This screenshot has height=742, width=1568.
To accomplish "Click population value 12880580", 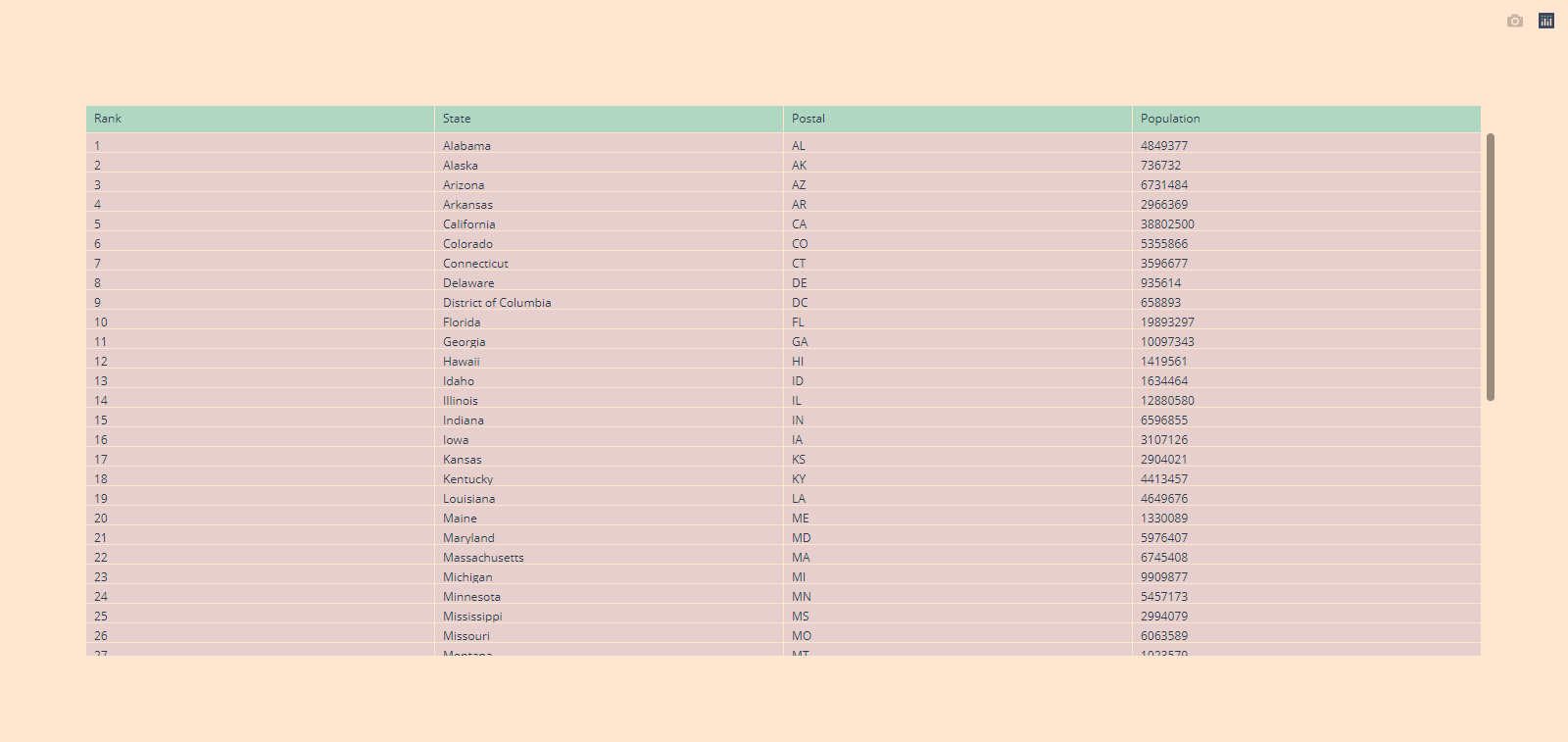I will (1167, 401).
